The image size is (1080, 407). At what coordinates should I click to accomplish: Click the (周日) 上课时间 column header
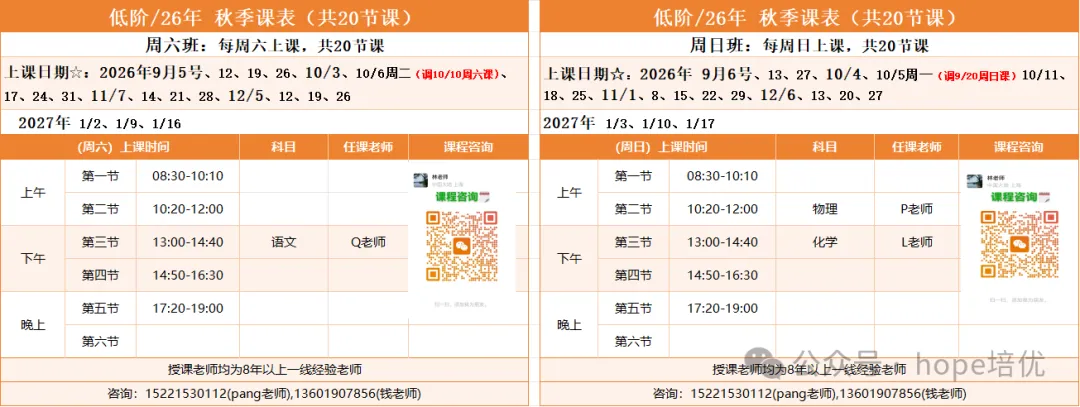[660, 147]
